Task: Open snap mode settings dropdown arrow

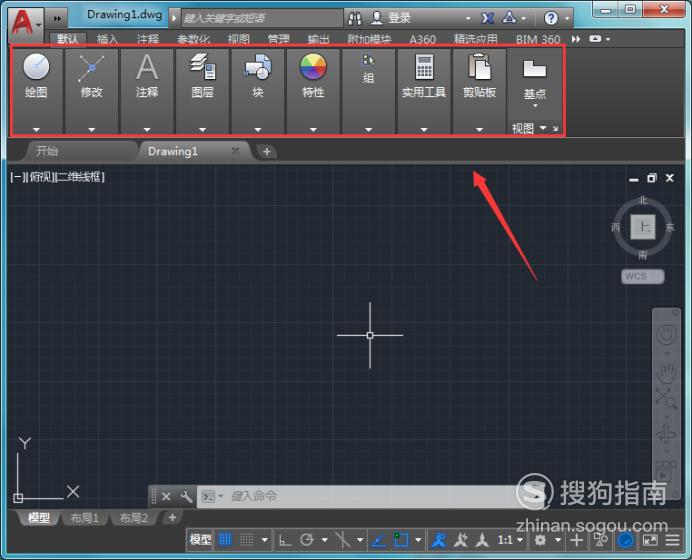Action: [x=264, y=540]
